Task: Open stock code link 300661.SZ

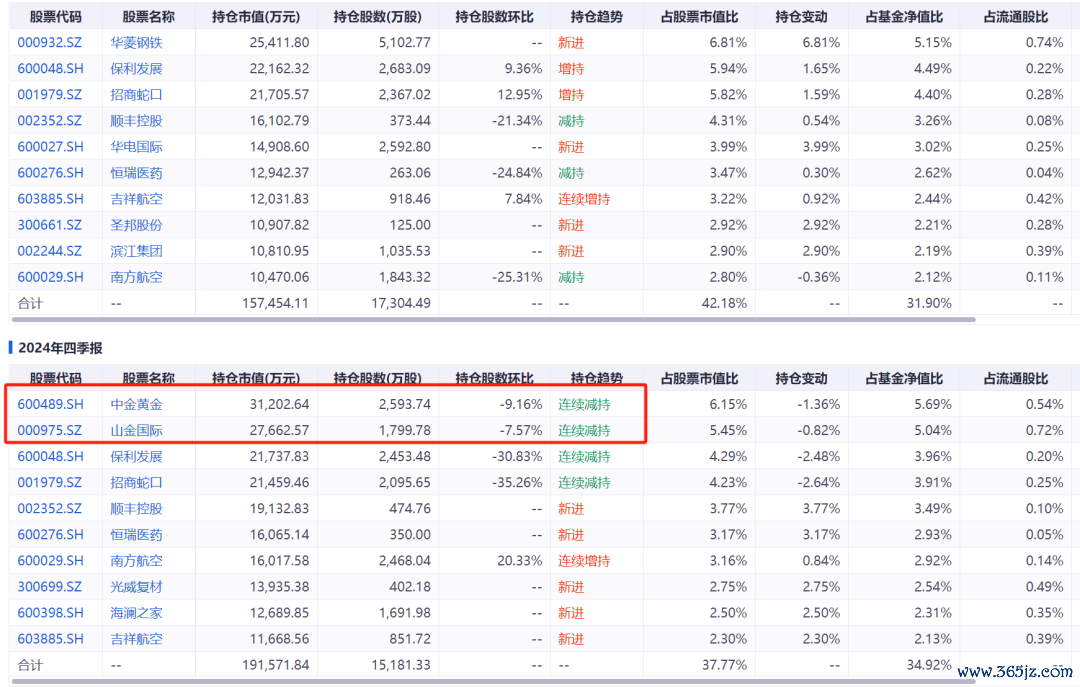Action: coord(50,225)
